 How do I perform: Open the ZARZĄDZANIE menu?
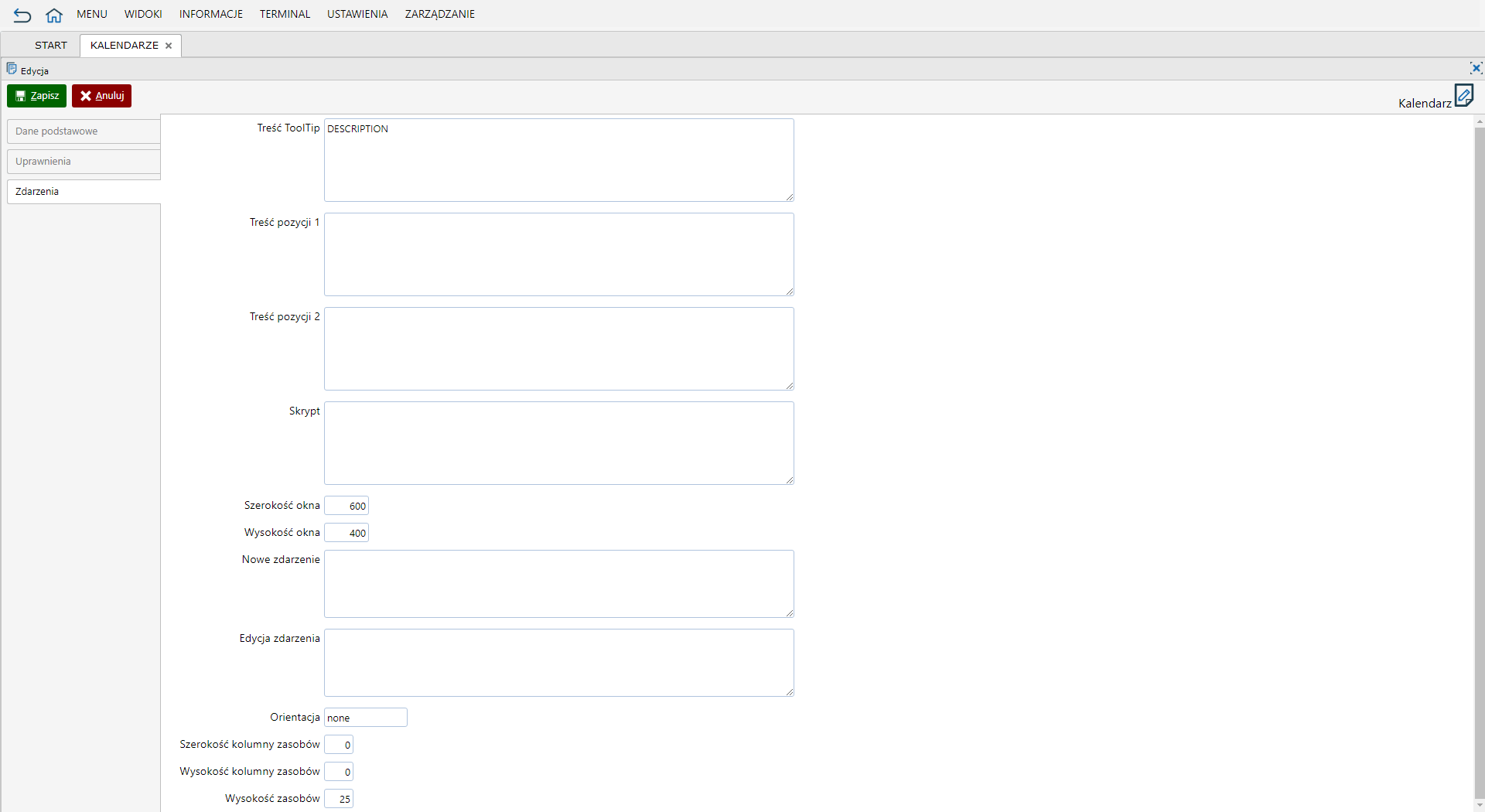click(440, 14)
